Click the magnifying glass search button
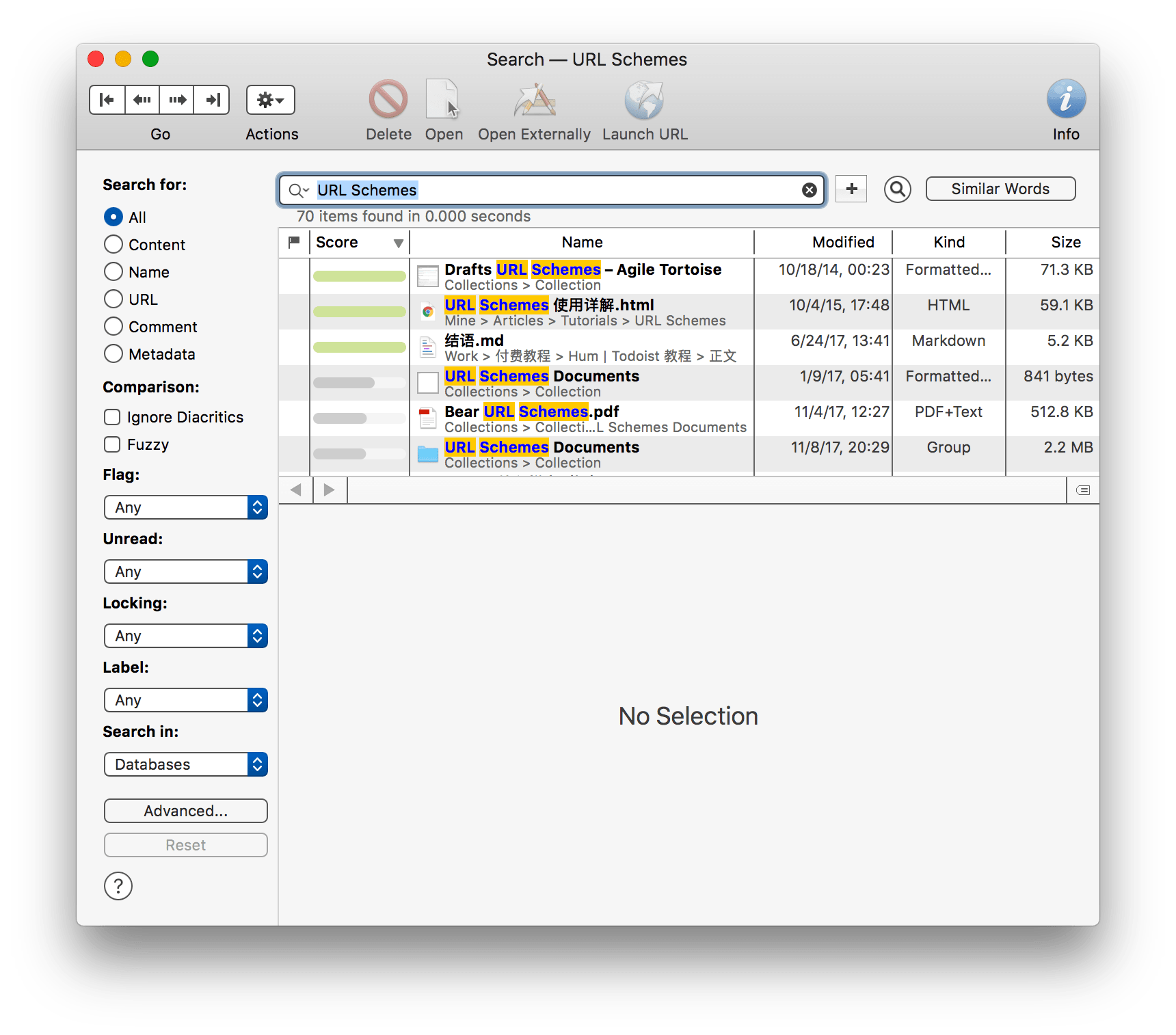Image resolution: width=1176 pixels, height=1035 pixels. click(x=897, y=189)
